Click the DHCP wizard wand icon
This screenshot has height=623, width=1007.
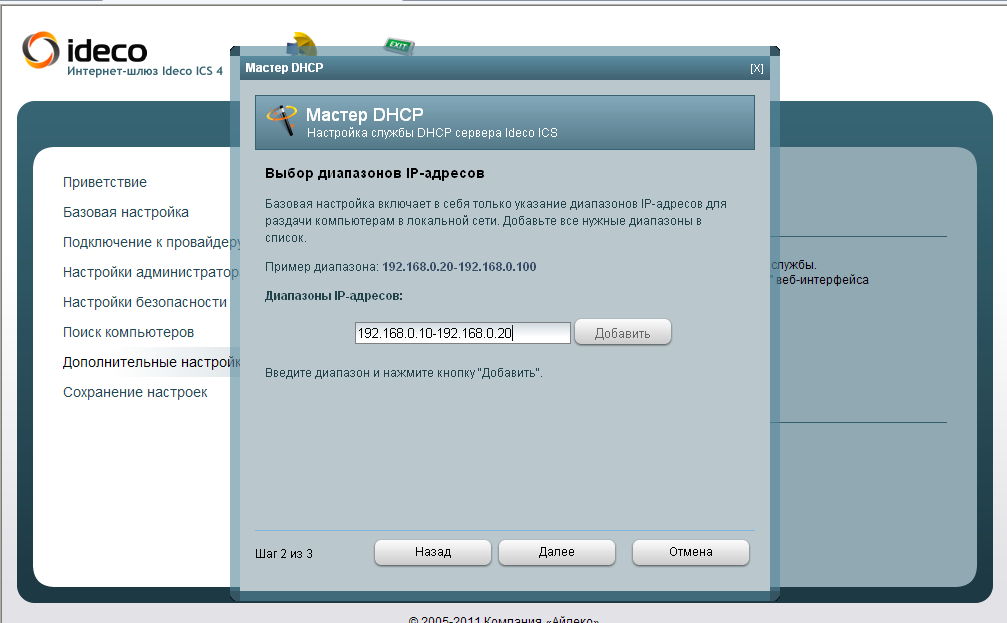pyautogui.click(x=282, y=120)
